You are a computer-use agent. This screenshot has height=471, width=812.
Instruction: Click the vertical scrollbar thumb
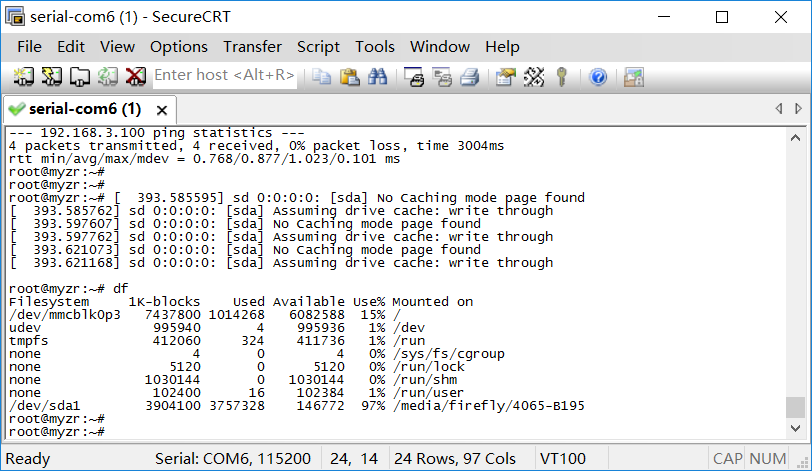tap(795, 407)
